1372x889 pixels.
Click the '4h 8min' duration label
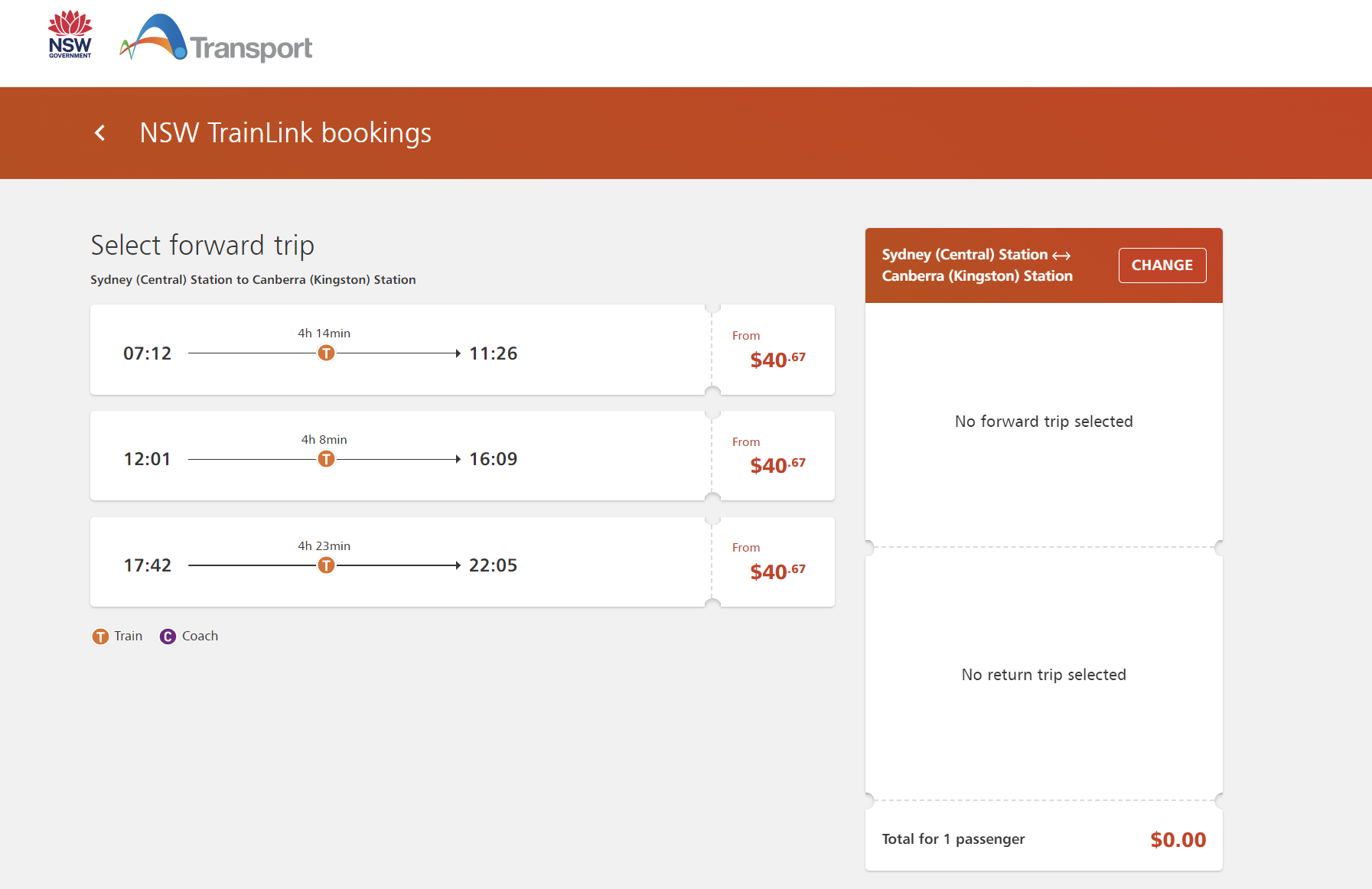click(x=324, y=440)
